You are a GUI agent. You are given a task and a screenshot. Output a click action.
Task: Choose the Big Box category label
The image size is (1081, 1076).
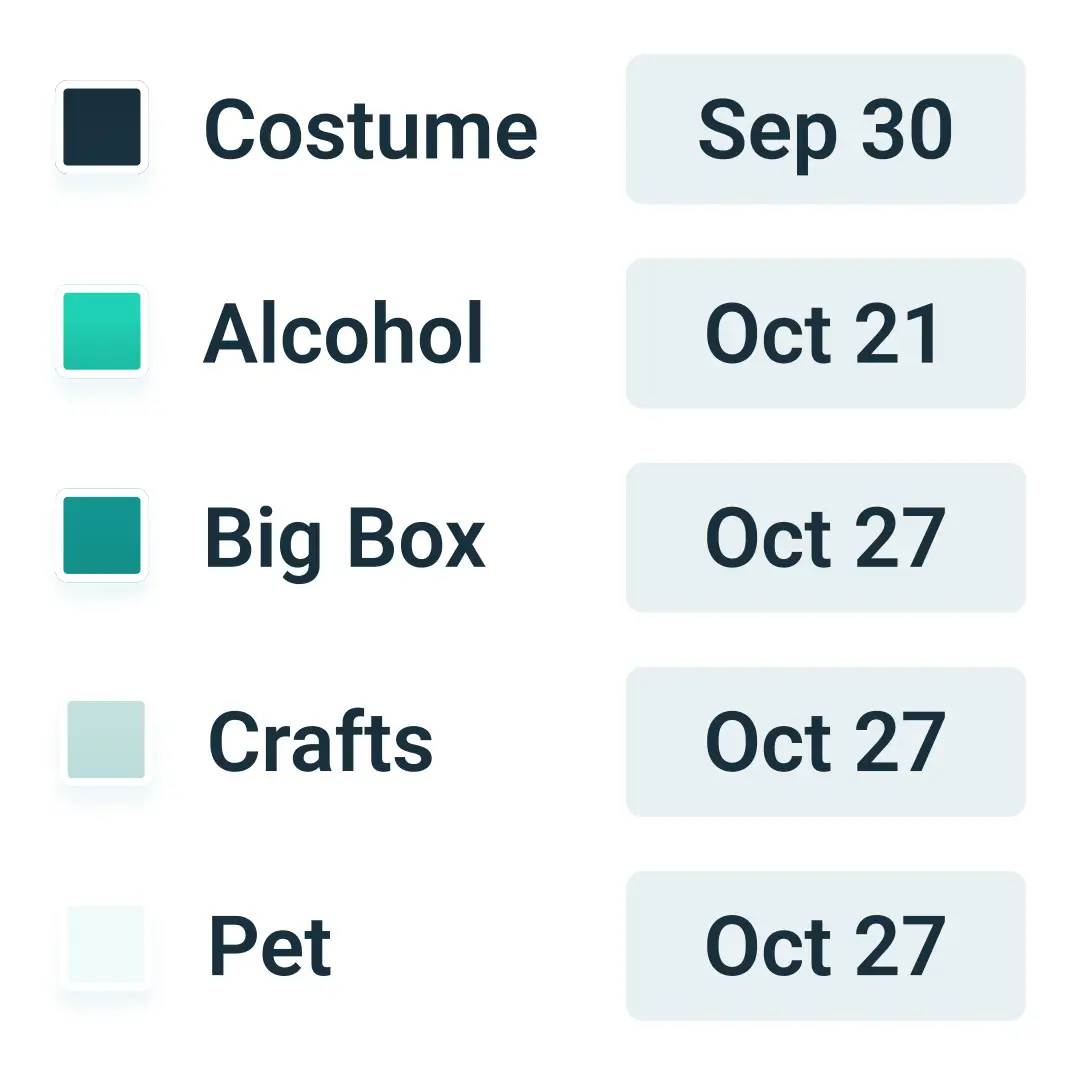(345, 541)
